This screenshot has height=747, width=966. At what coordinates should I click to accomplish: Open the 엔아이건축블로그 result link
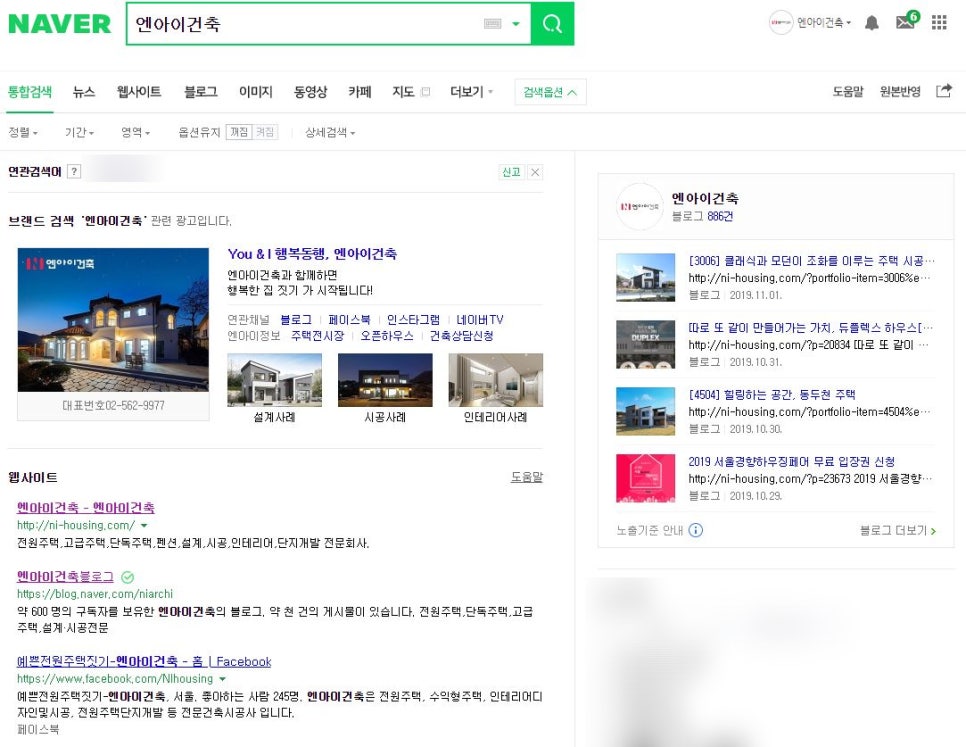pyautogui.click(x=65, y=576)
